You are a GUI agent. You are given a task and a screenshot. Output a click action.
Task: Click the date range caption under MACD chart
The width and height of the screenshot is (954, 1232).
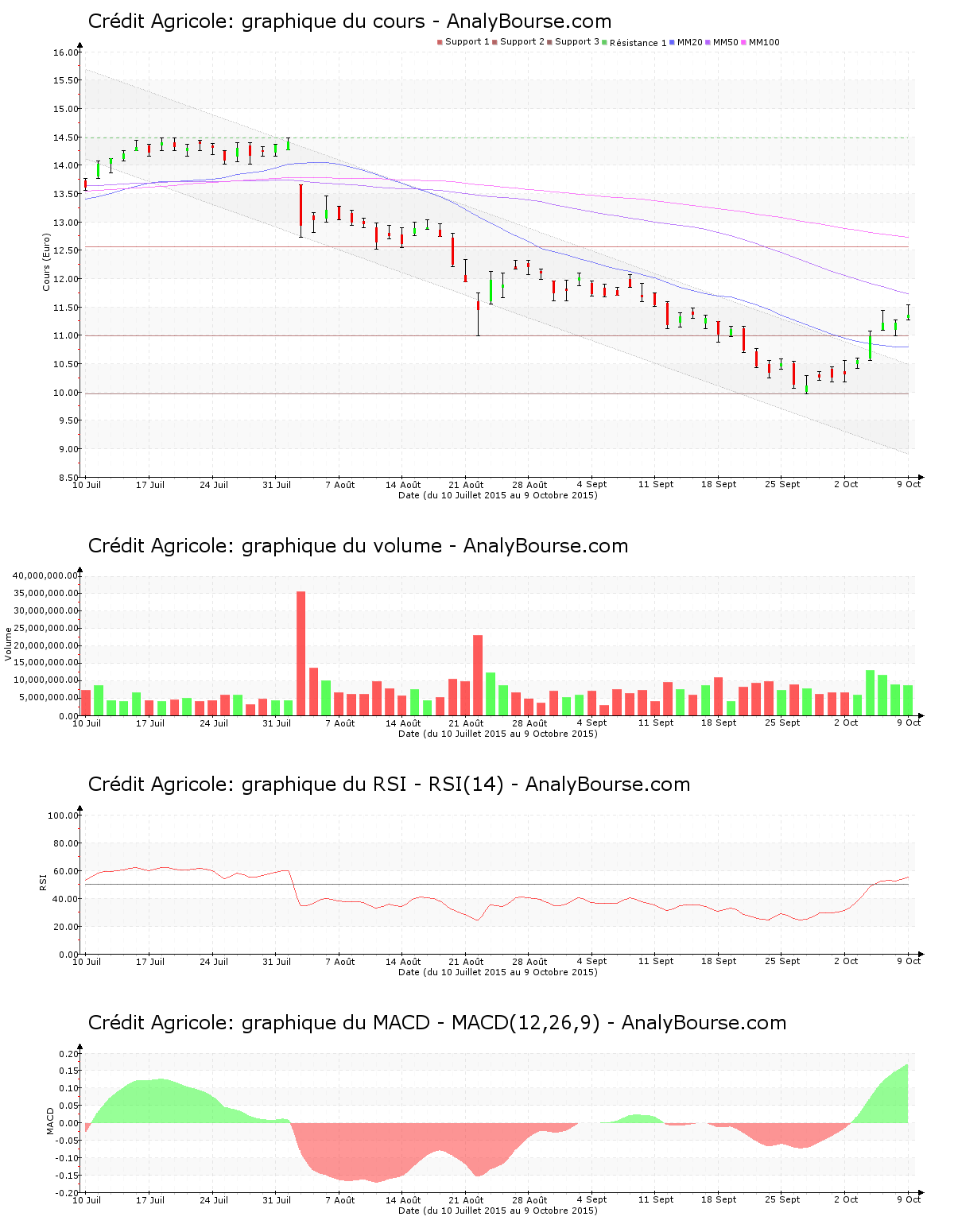click(x=498, y=1211)
